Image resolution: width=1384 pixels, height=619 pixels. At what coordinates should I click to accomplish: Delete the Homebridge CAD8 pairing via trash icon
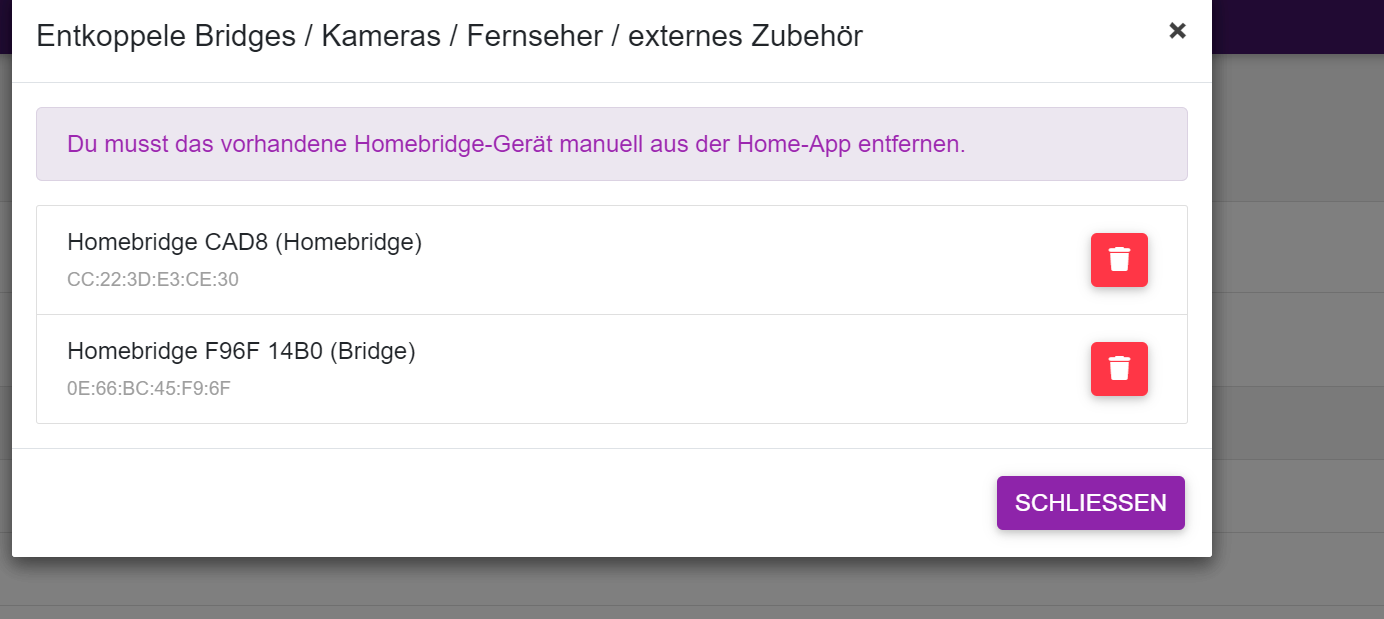point(1119,260)
